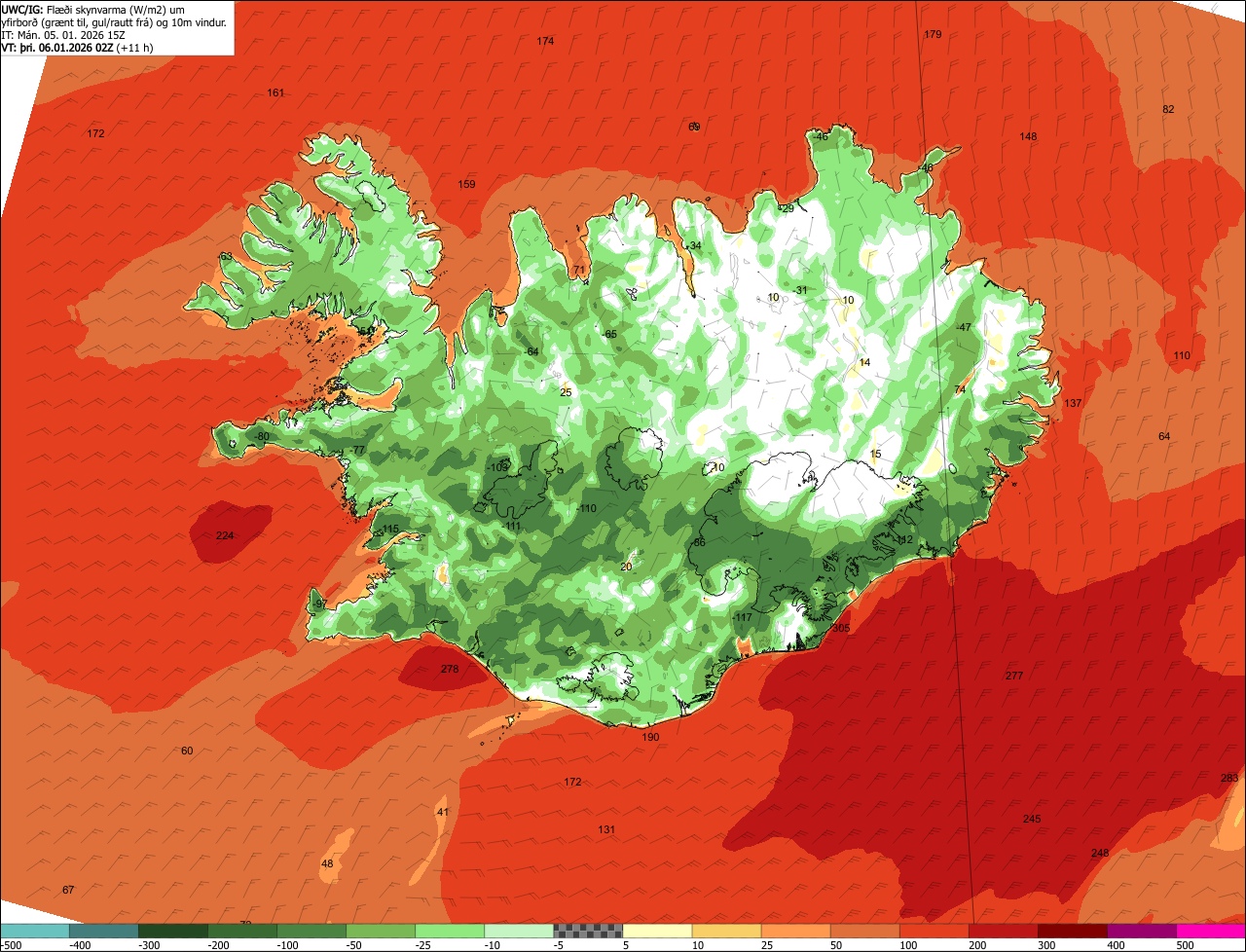Click the map value '-80' on Snæfellsnes peninsula
The height and width of the screenshot is (952, 1246).
261,436
